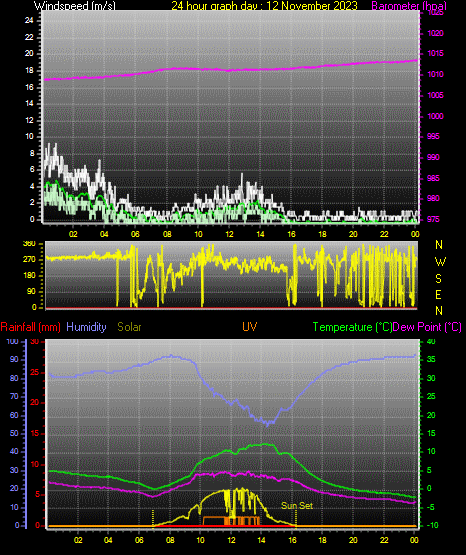Select the 60 humidity axis value
This screenshot has width=466, height=555.
[x=14, y=415]
